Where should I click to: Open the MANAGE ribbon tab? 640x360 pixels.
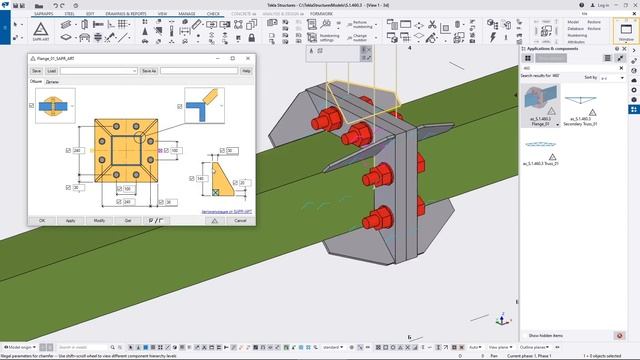tap(187, 14)
